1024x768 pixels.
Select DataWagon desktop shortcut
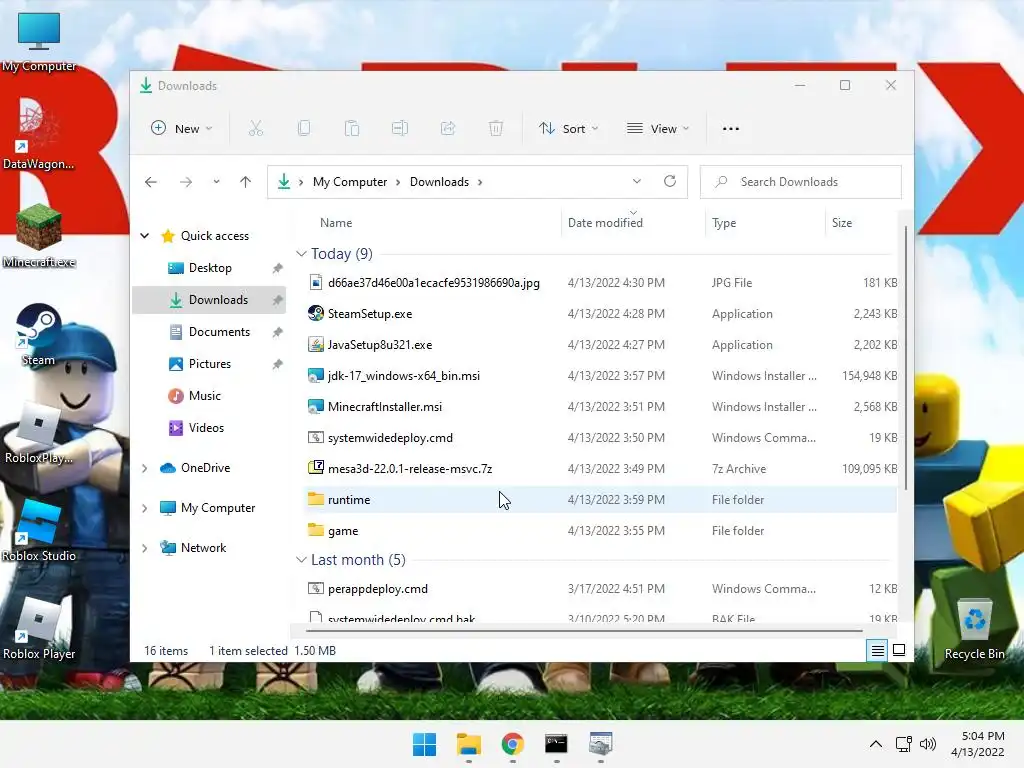click(x=38, y=134)
